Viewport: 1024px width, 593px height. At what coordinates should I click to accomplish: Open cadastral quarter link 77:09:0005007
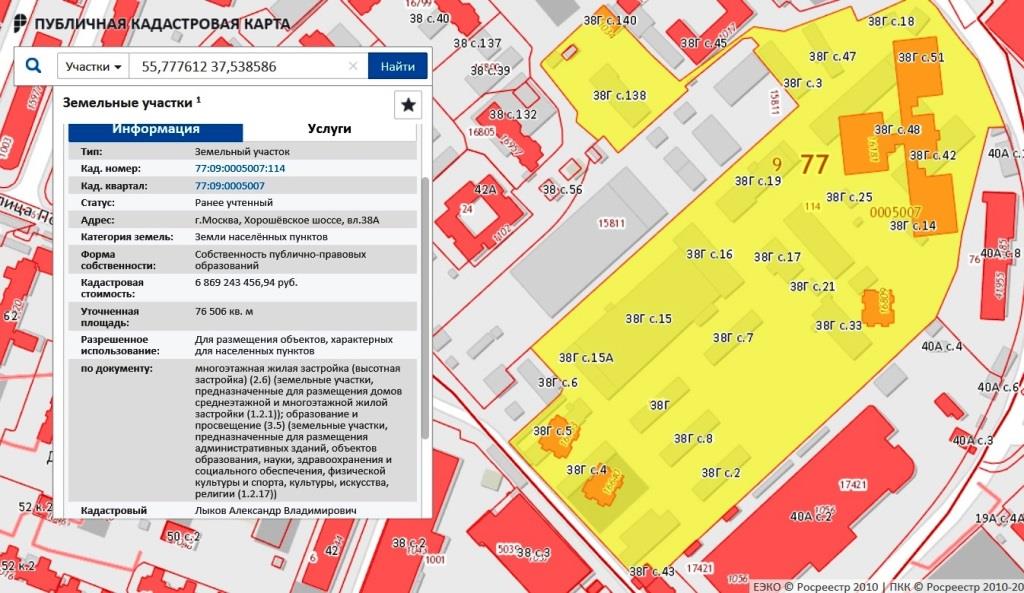click(x=229, y=186)
